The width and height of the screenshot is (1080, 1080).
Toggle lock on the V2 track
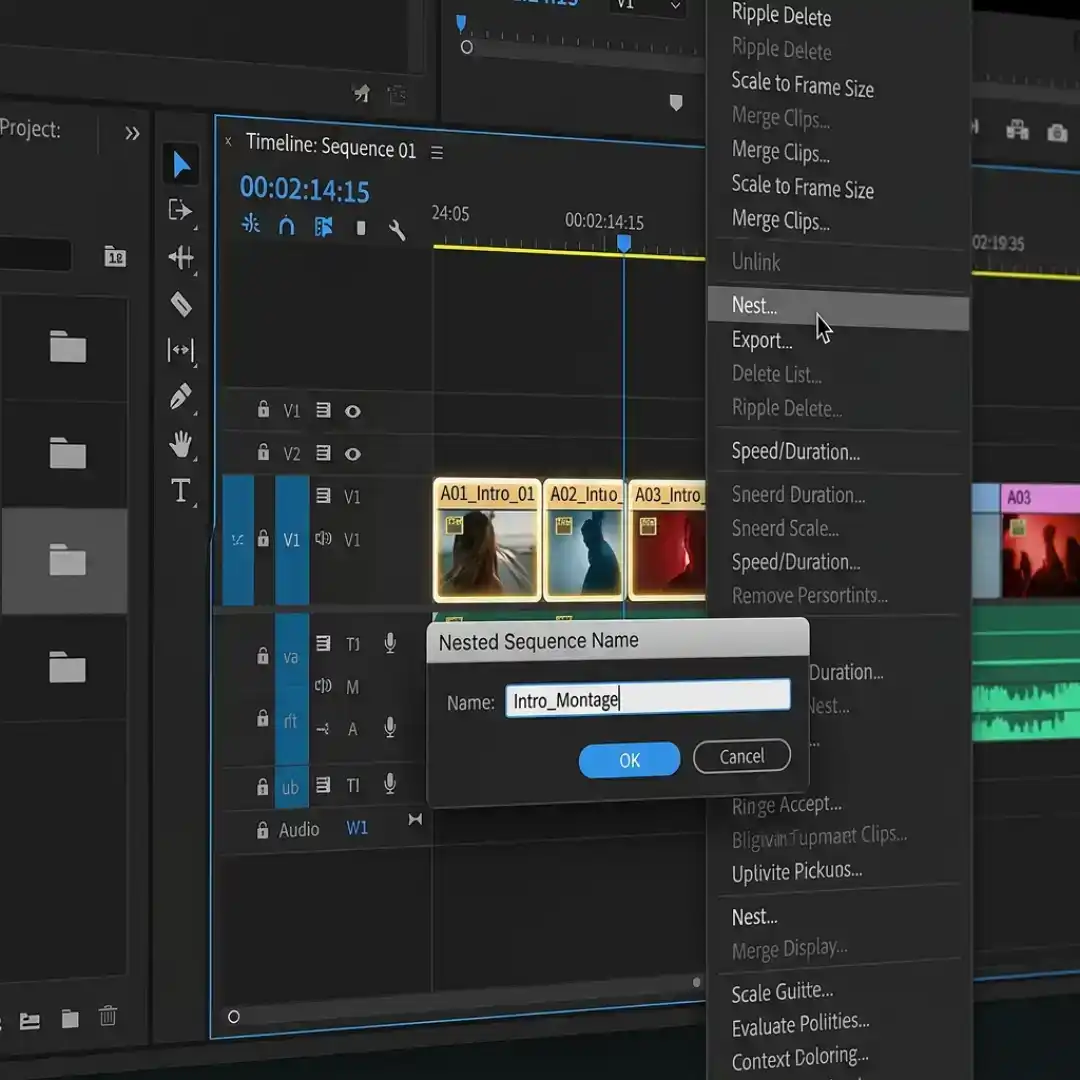point(263,452)
